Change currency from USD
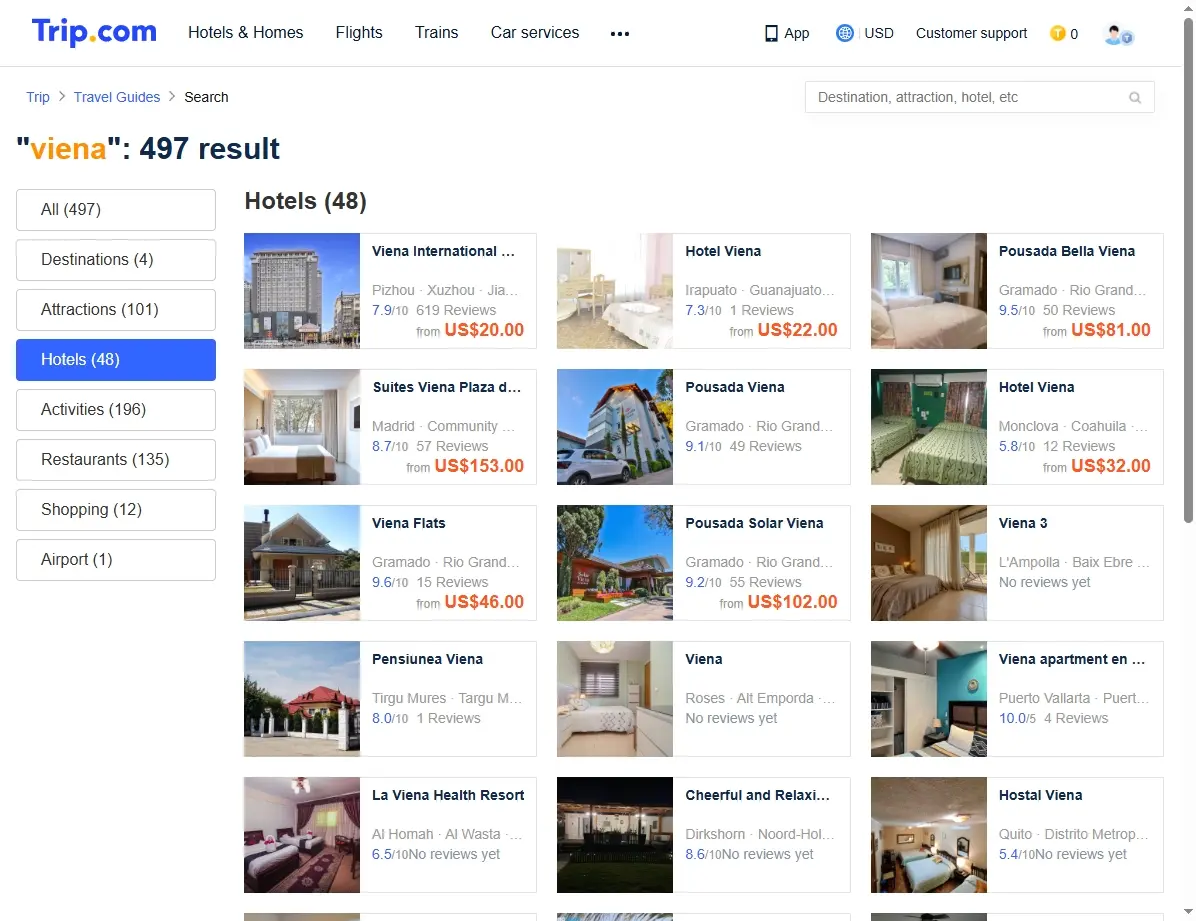This screenshot has height=921, width=1196. (879, 34)
